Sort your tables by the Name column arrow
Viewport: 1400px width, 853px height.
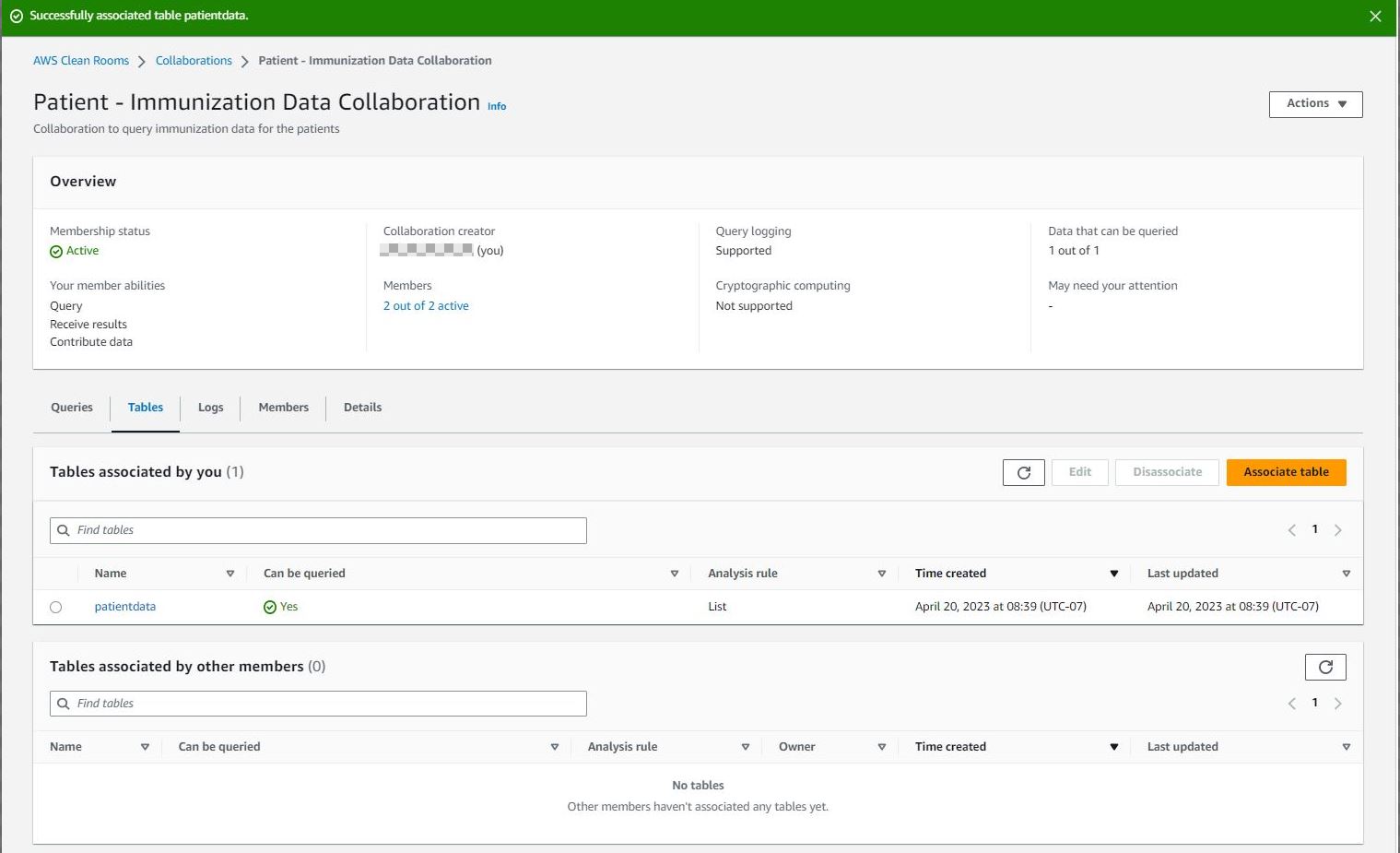(230, 574)
